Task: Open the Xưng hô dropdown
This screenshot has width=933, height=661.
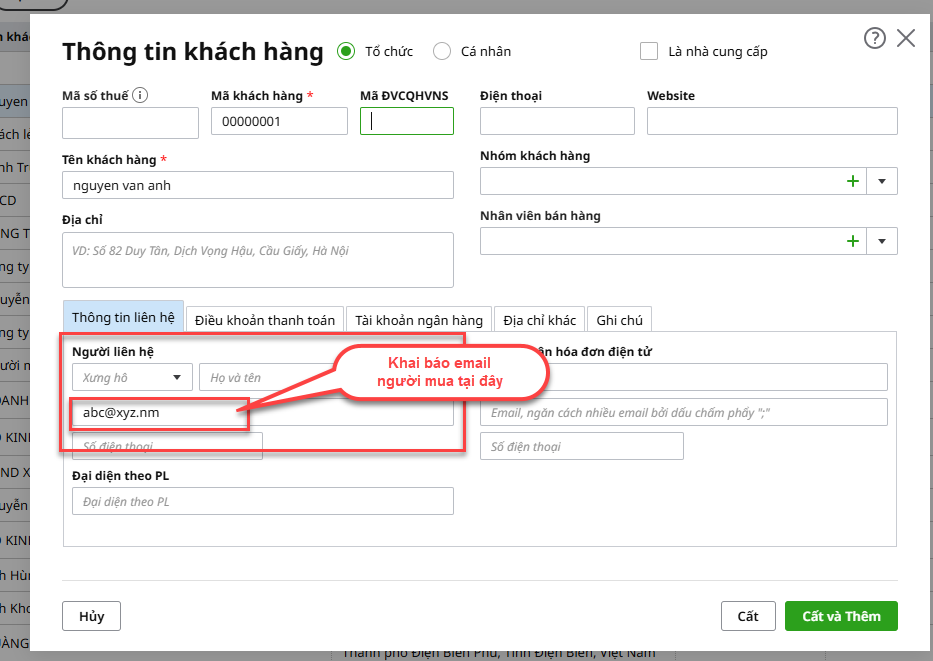Action: pos(132,378)
